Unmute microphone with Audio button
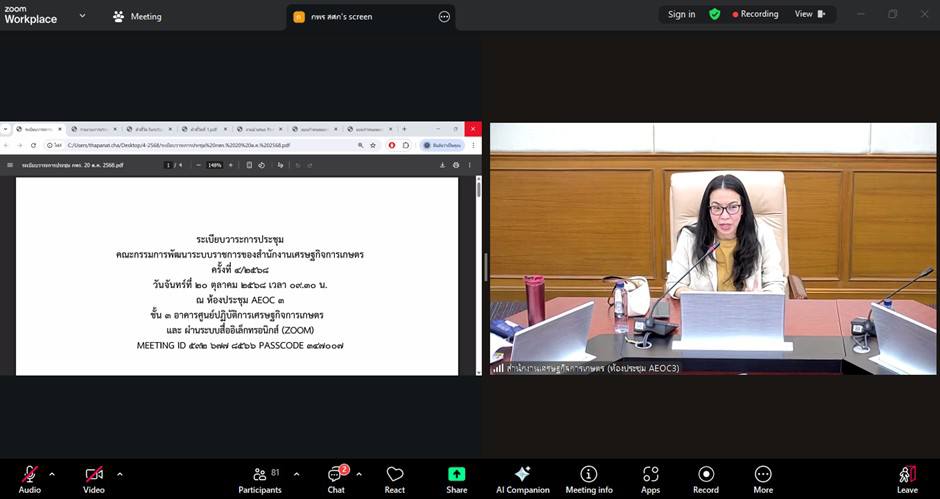This screenshot has width=940, height=499. [30, 477]
